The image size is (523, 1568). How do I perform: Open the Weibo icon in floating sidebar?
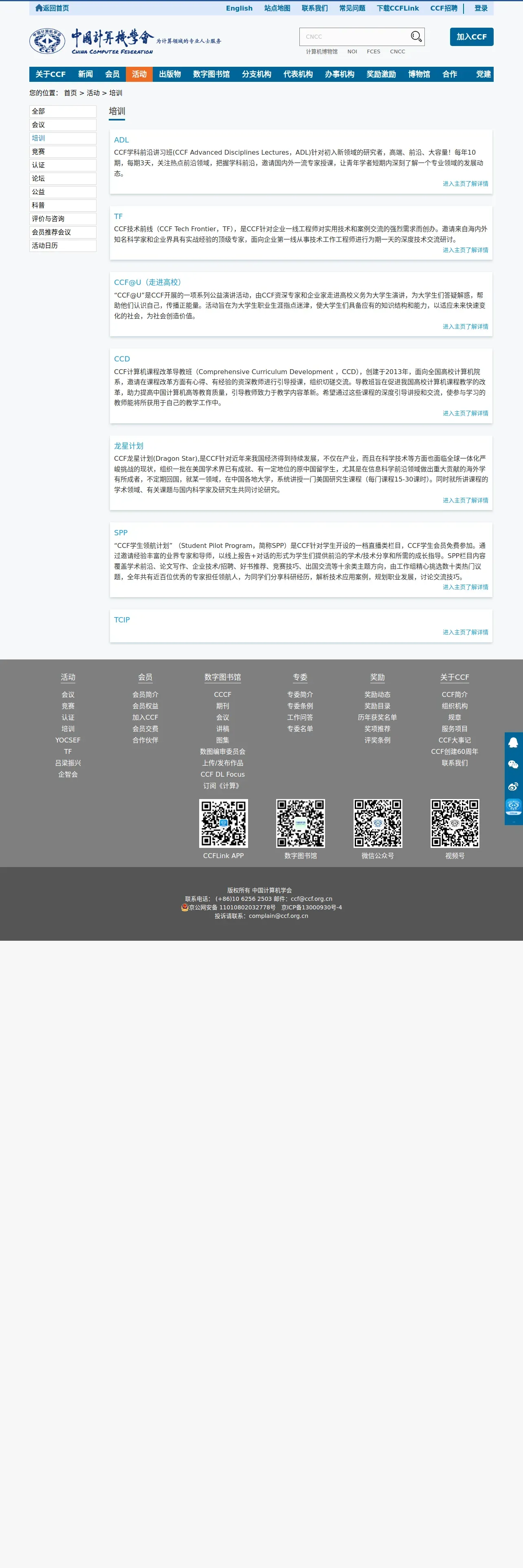[513, 786]
